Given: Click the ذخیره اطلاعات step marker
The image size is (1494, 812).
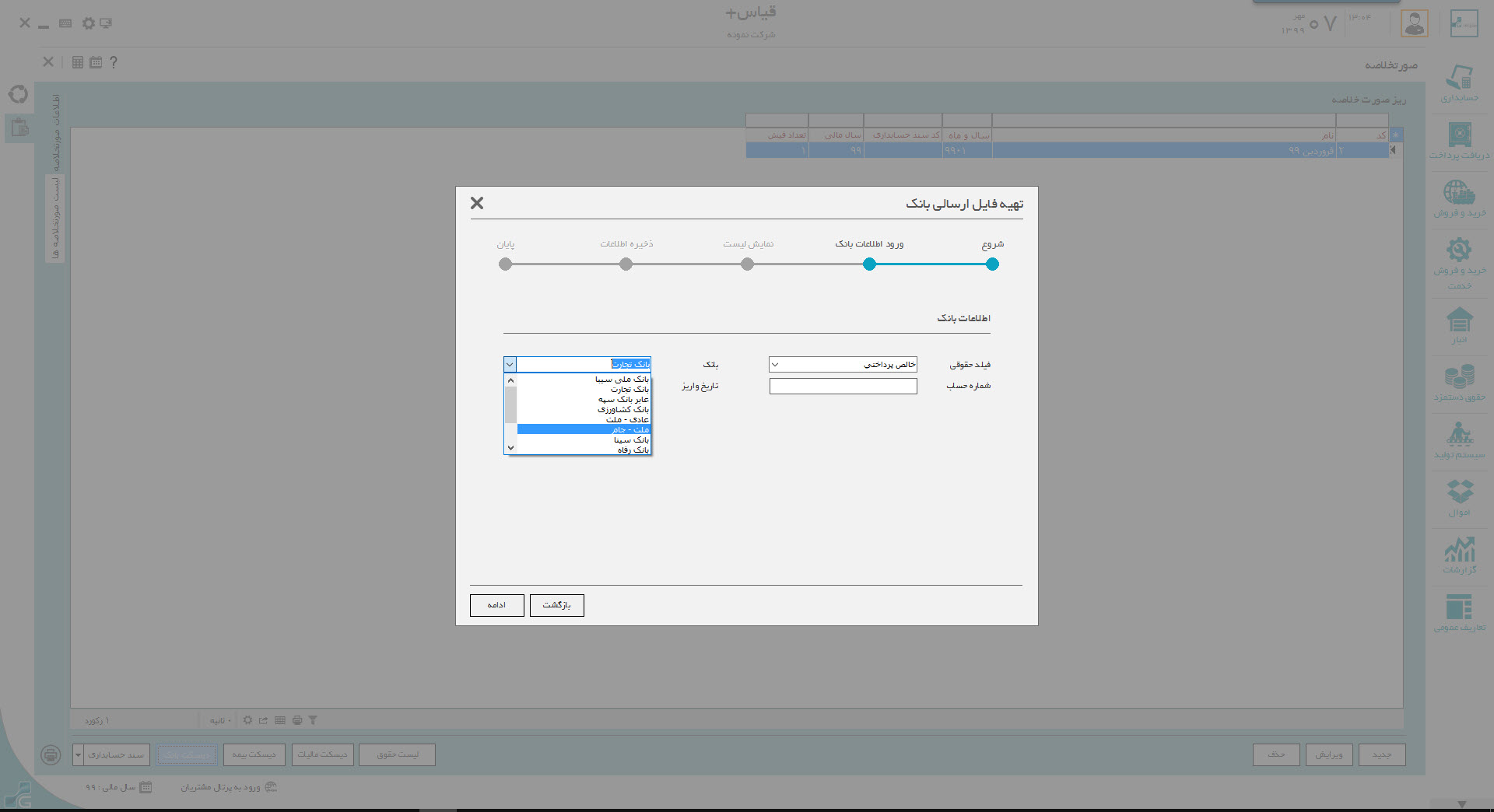Looking at the screenshot, I should pos(626,264).
